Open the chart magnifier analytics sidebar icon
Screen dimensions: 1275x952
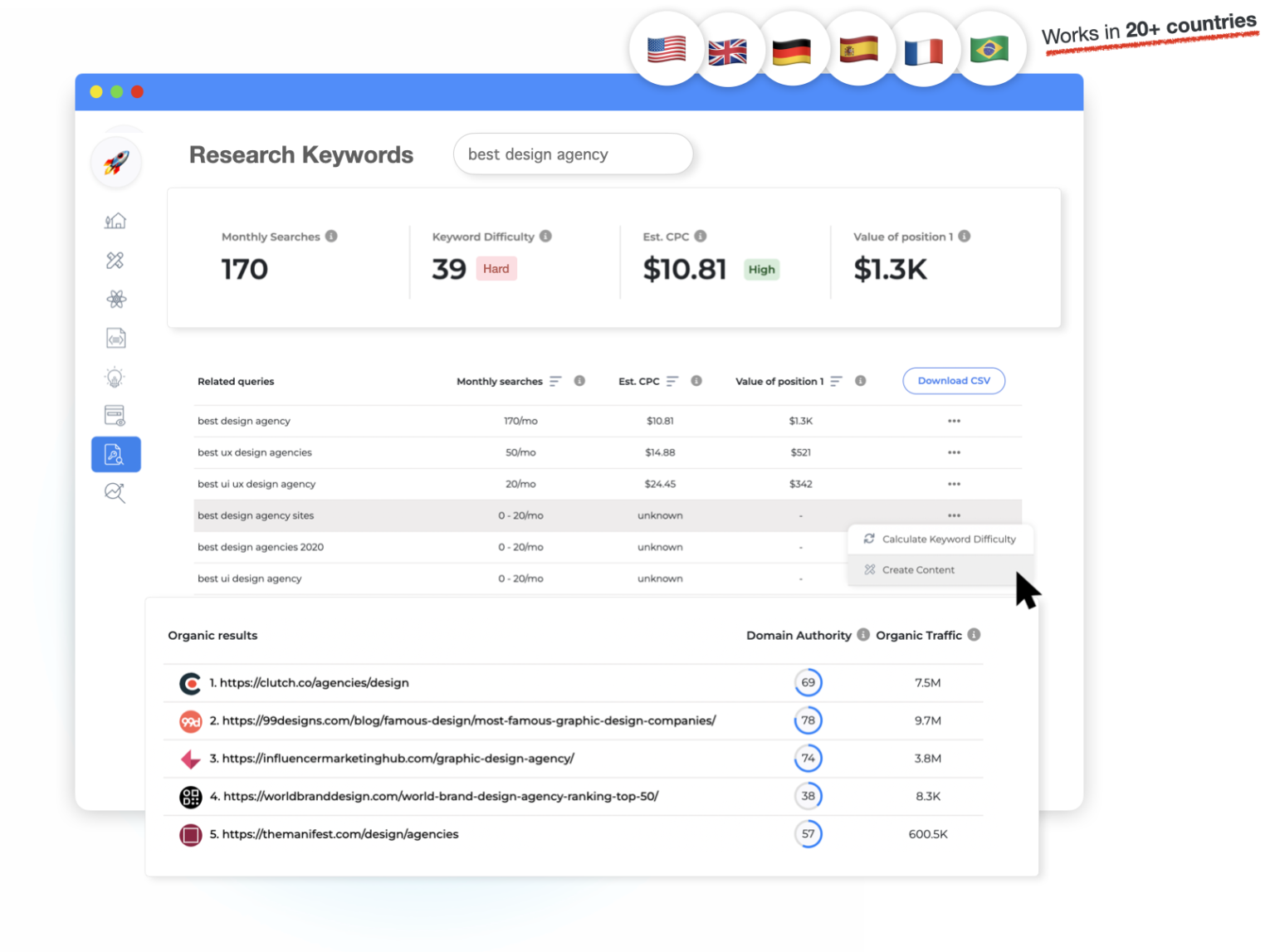(115, 493)
